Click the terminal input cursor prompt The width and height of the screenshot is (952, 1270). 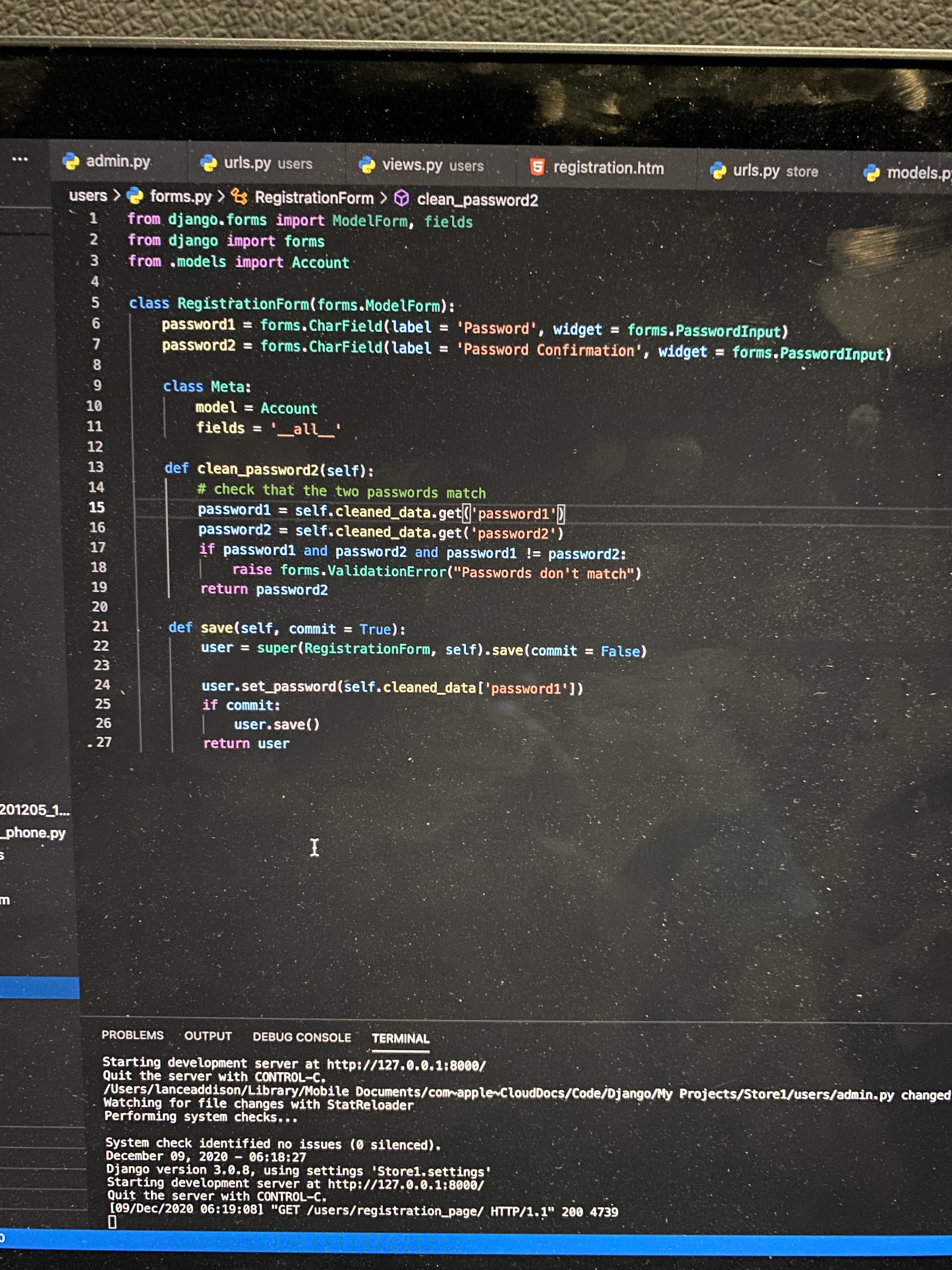(112, 1222)
